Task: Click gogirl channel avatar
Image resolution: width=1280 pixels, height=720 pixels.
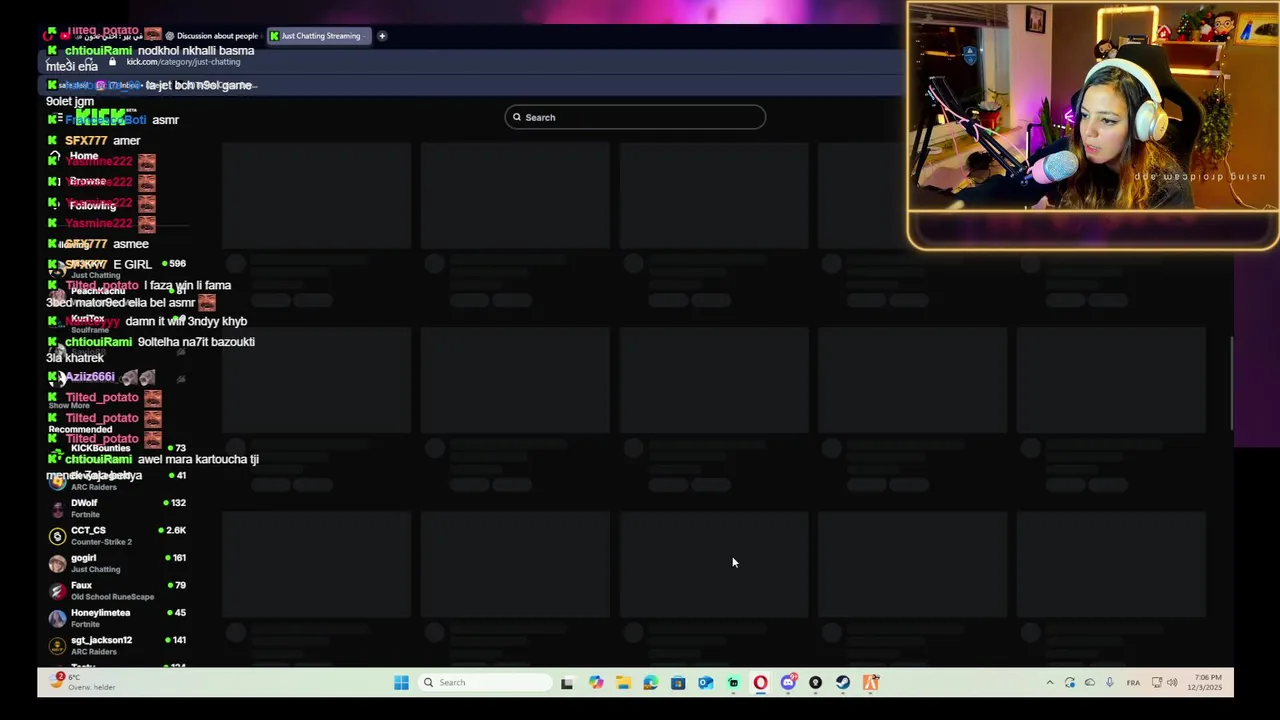Action: 57,563
